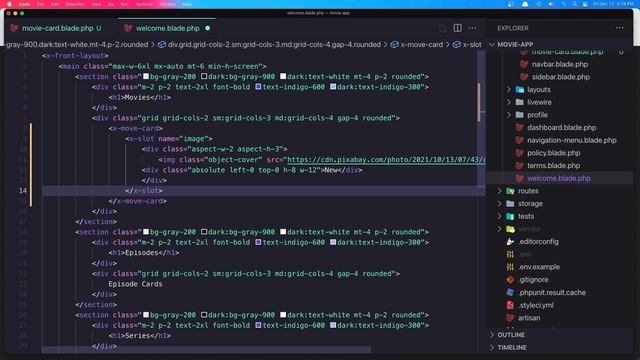This screenshot has width=640, height=360.
Task: Expand the vendor folder chevron
Action: click(500, 229)
